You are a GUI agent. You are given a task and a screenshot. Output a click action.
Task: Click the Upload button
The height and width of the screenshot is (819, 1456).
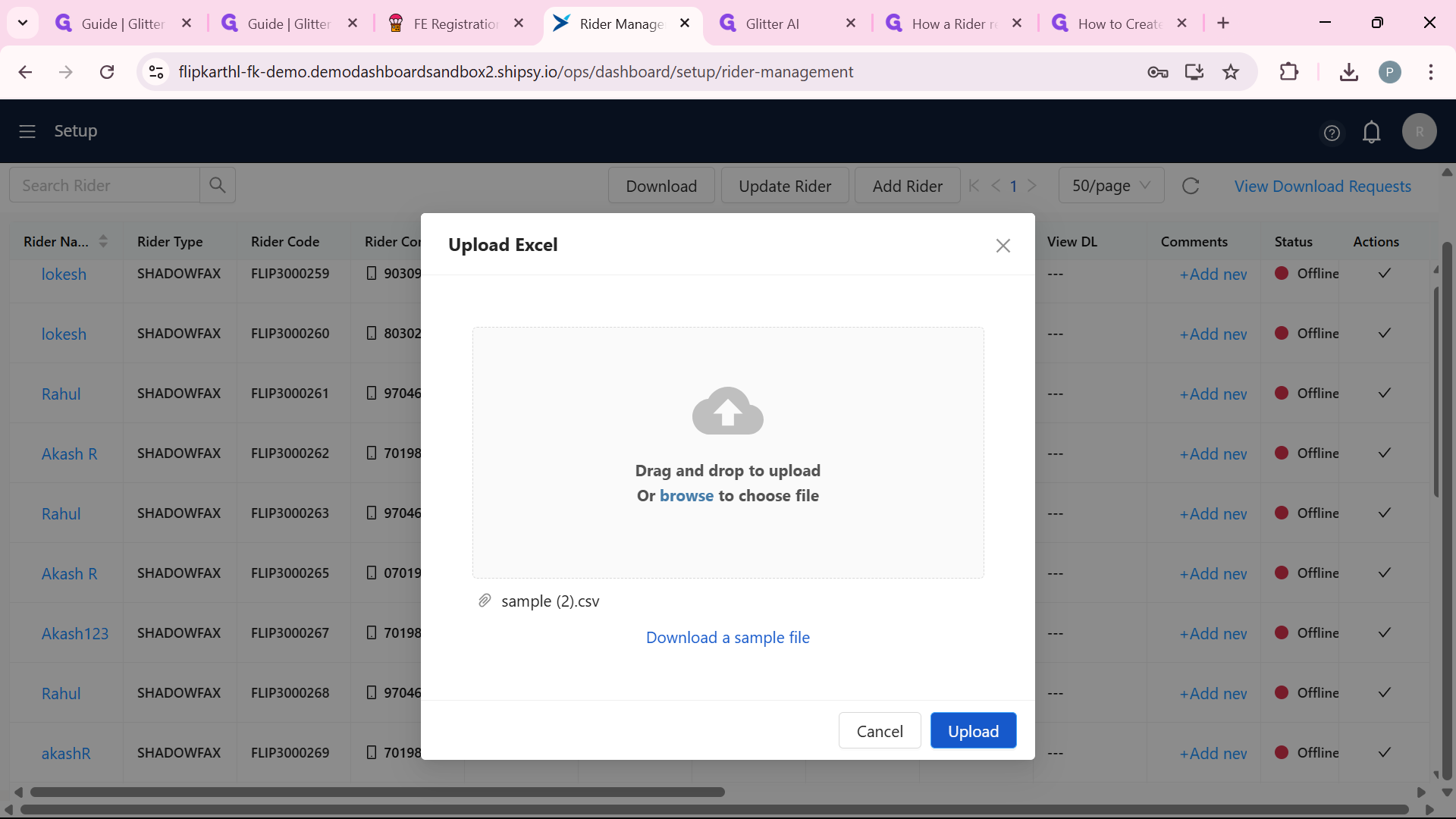click(x=973, y=731)
